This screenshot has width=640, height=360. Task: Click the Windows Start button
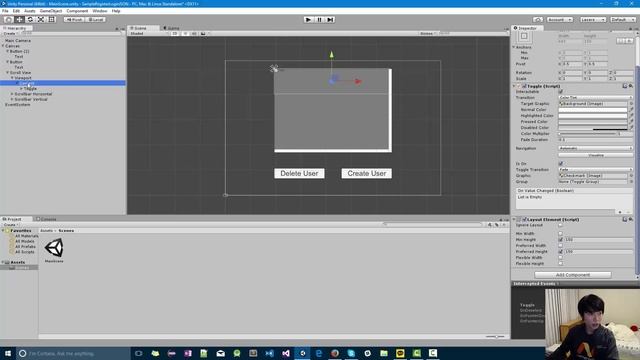pos(8,353)
